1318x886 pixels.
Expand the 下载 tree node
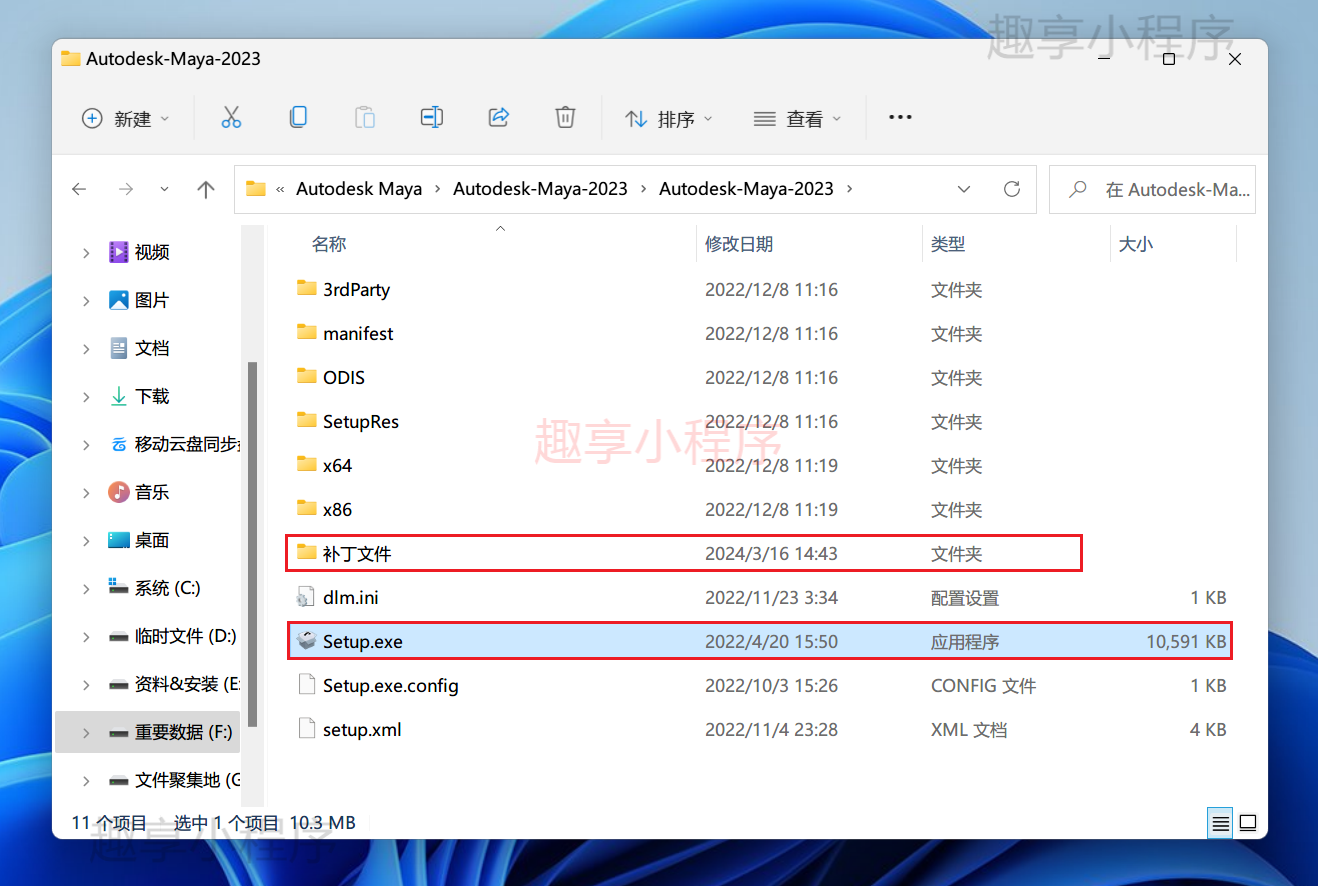coord(86,396)
